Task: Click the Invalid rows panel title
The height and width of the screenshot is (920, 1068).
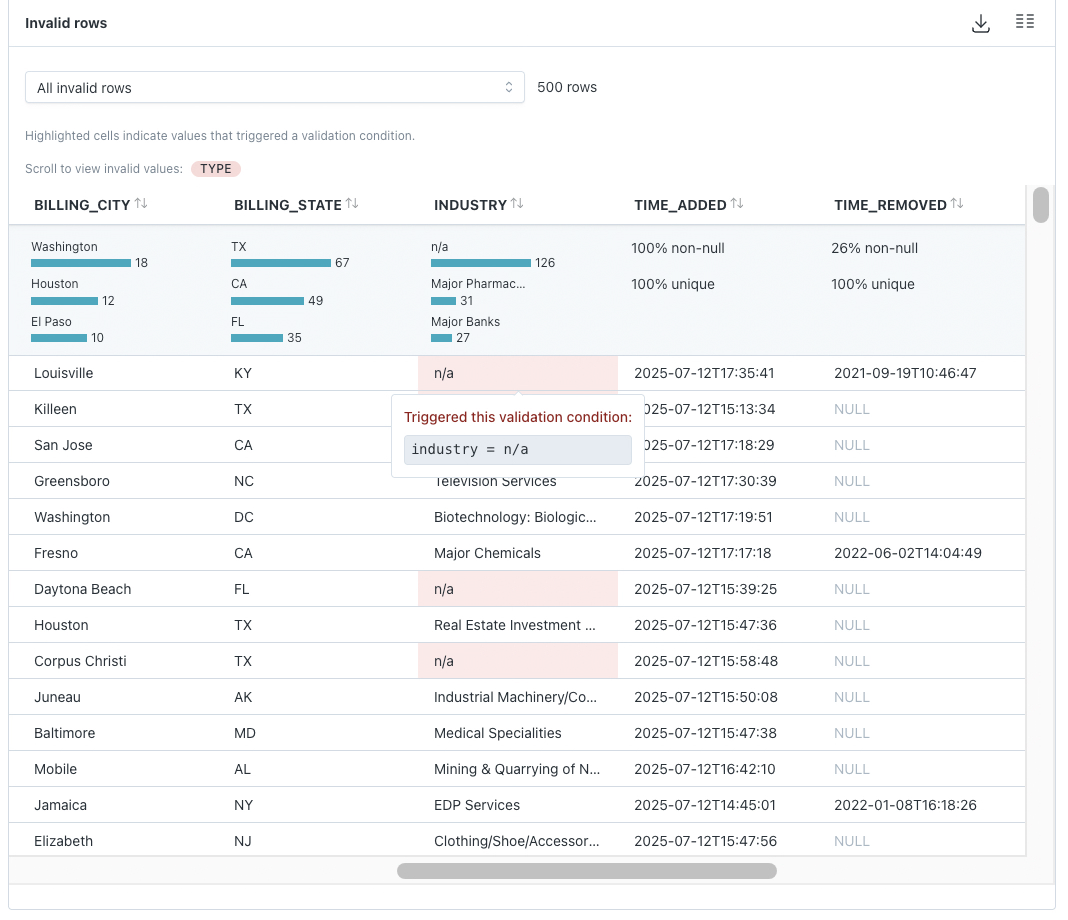Action: click(x=66, y=23)
